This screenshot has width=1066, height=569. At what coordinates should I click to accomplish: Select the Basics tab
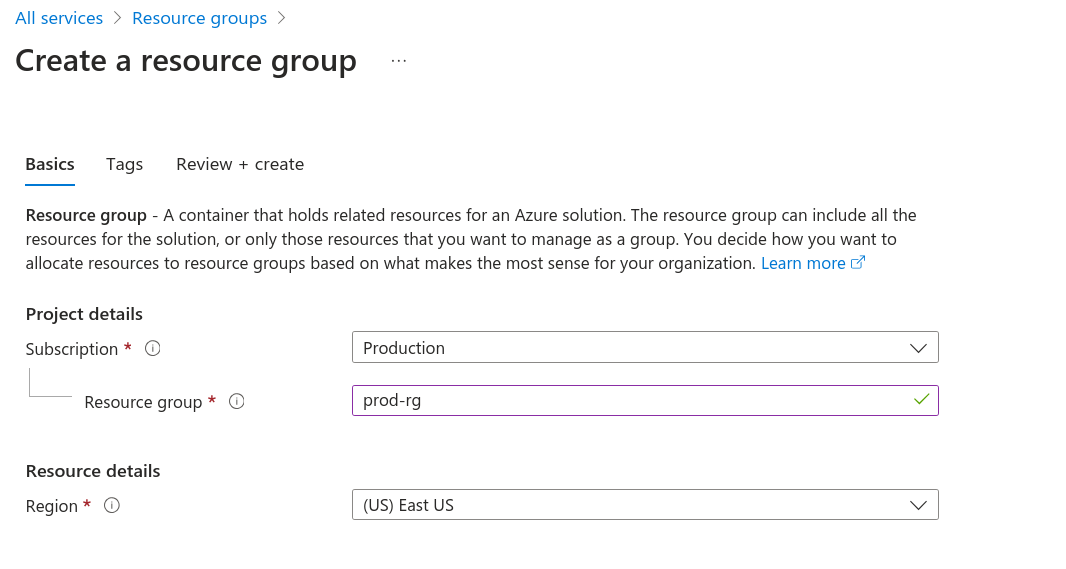tap(50, 164)
